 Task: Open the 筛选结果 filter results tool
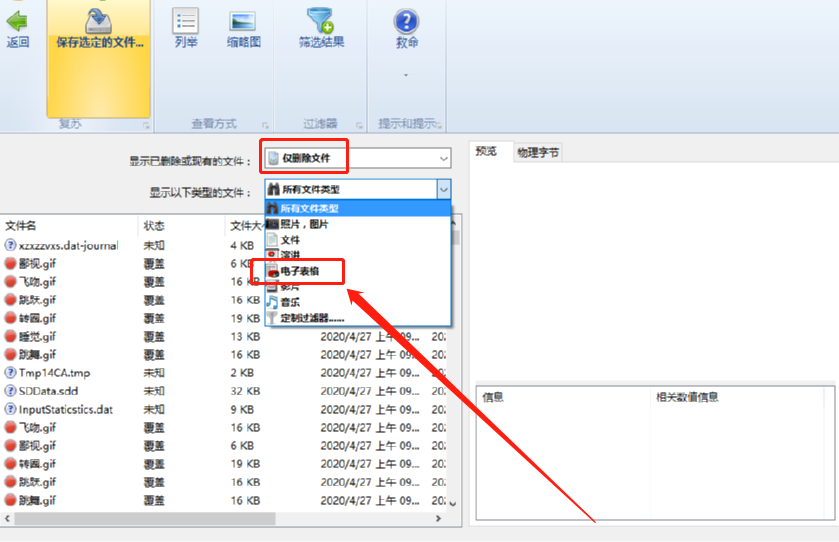(321, 28)
